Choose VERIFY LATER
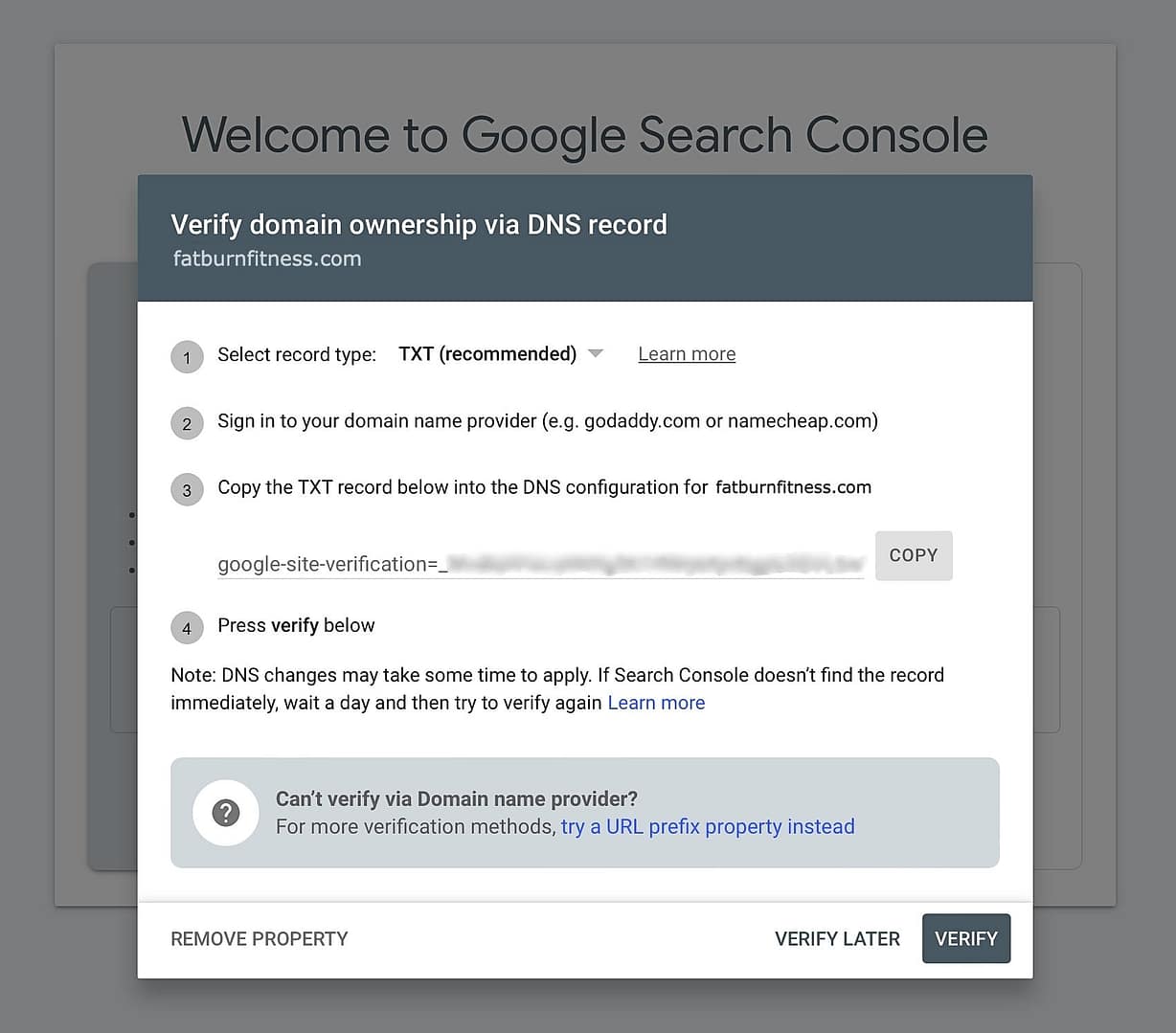 point(837,939)
